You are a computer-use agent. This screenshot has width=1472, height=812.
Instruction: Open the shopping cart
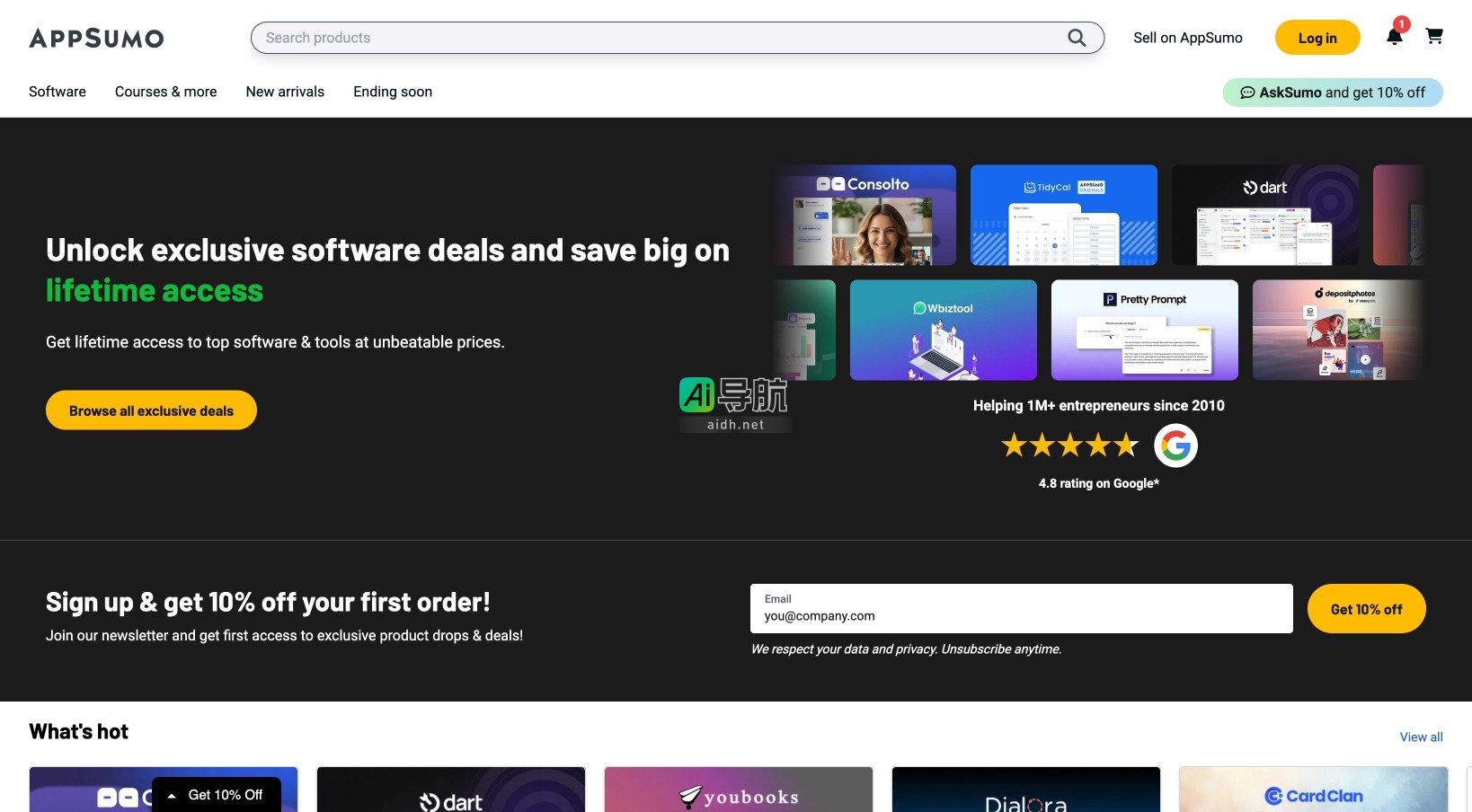[x=1434, y=36]
